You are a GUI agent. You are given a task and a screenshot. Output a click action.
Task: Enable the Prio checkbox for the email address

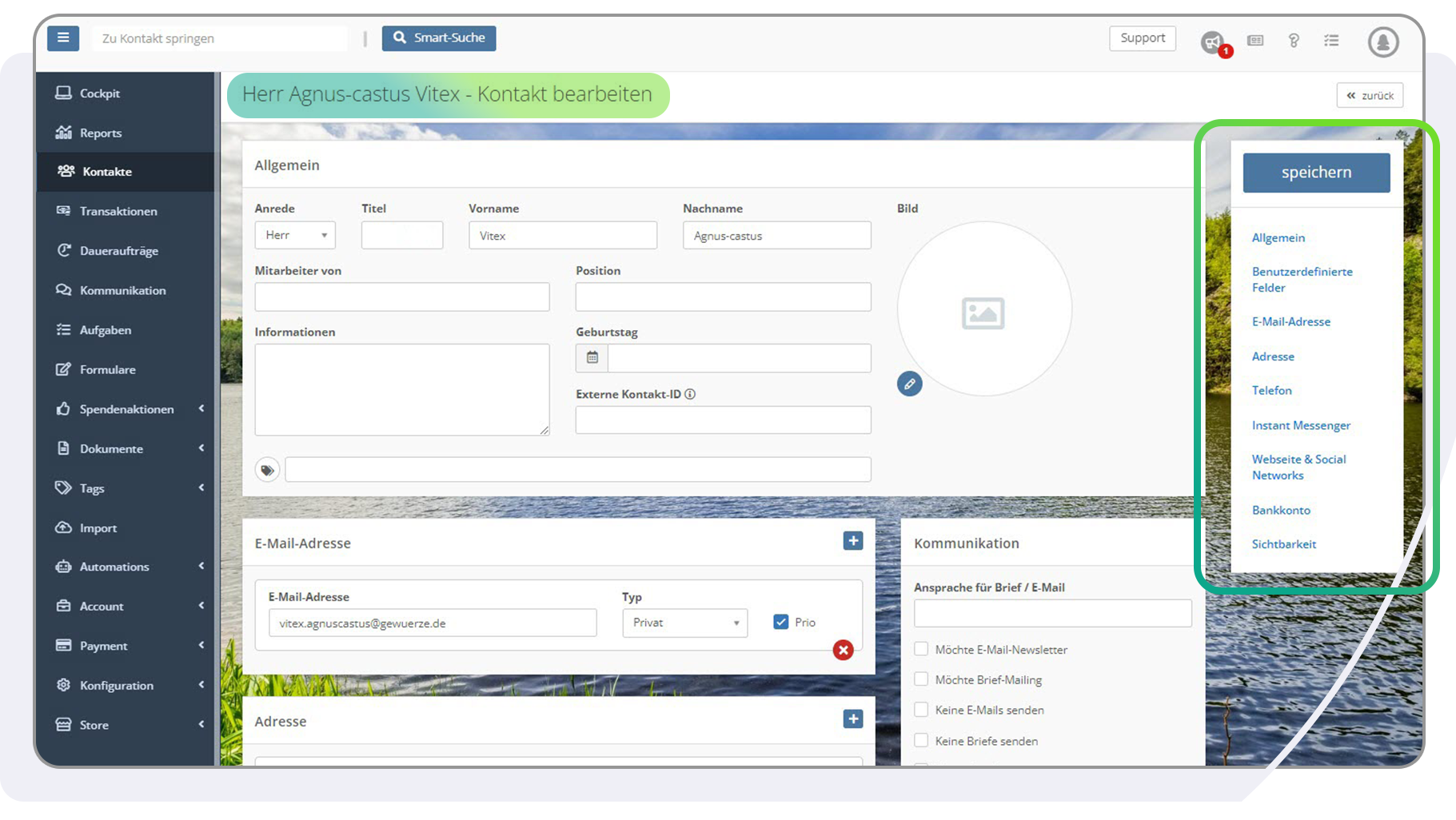tap(780, 621)
